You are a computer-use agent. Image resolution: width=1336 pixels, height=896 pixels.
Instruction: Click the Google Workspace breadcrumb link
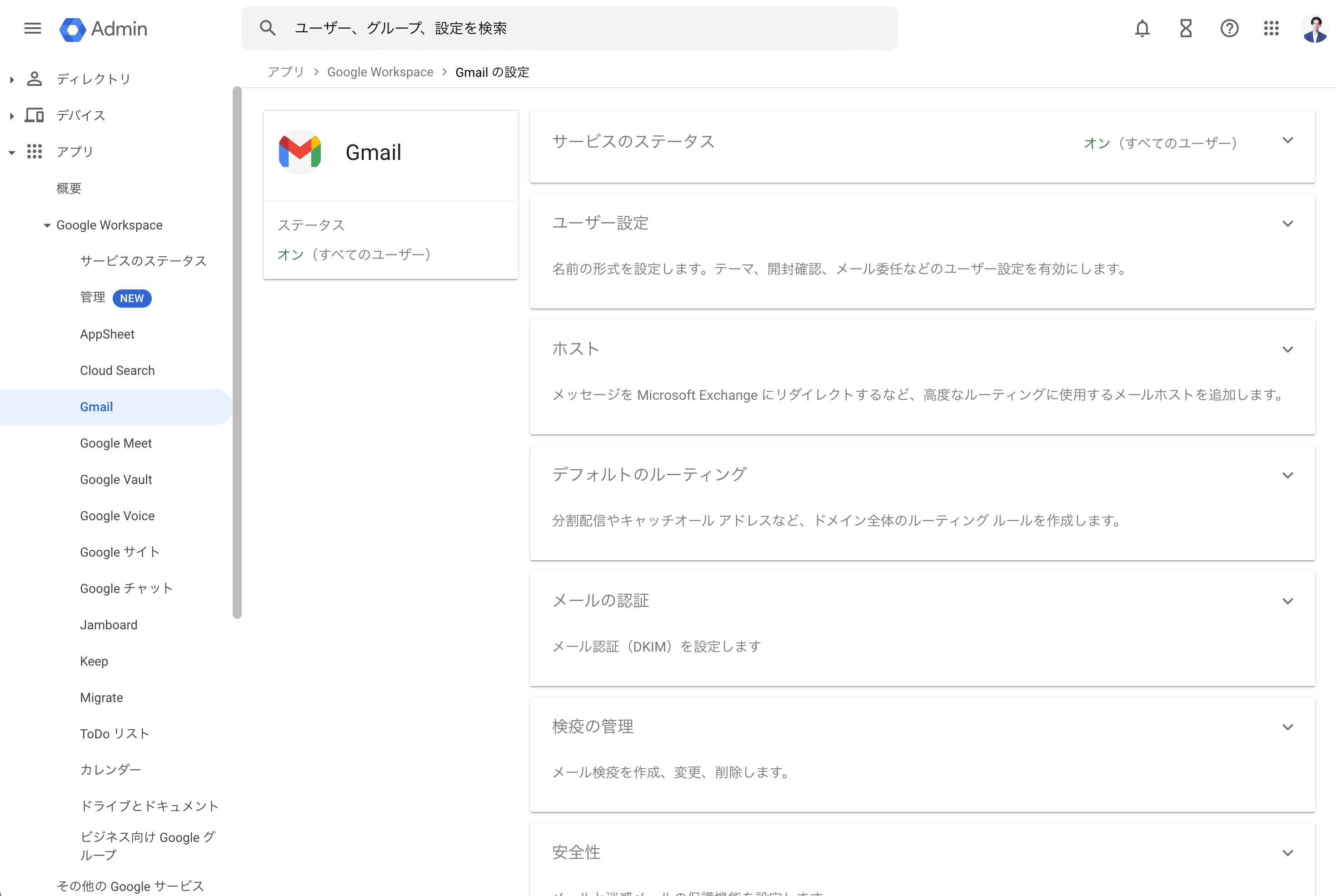pos(380,72)
